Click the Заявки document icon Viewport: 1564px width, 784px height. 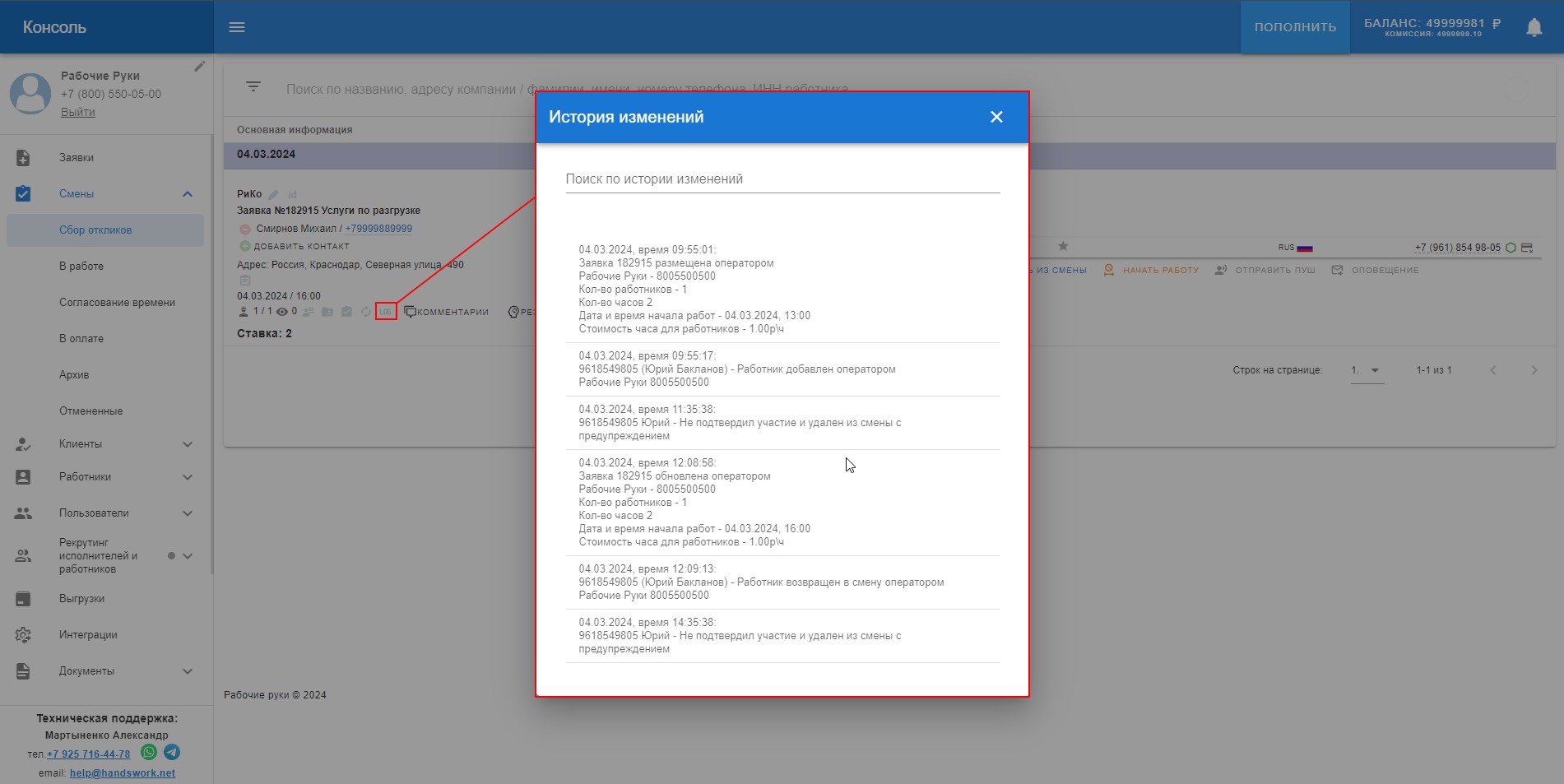(23, 157)
